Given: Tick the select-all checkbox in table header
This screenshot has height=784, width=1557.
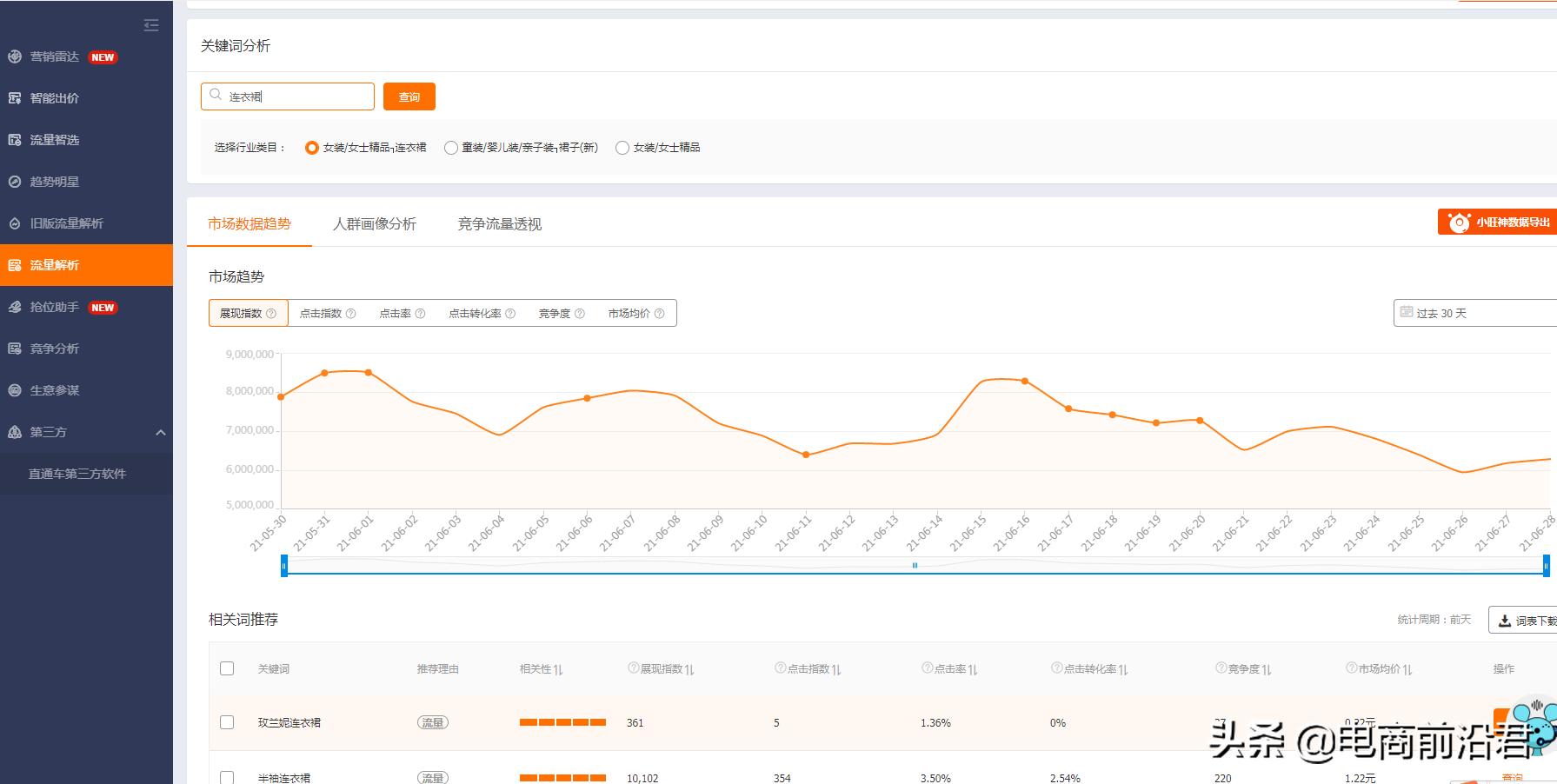Looking at the screenshot, I should click(x=227, y=668).
